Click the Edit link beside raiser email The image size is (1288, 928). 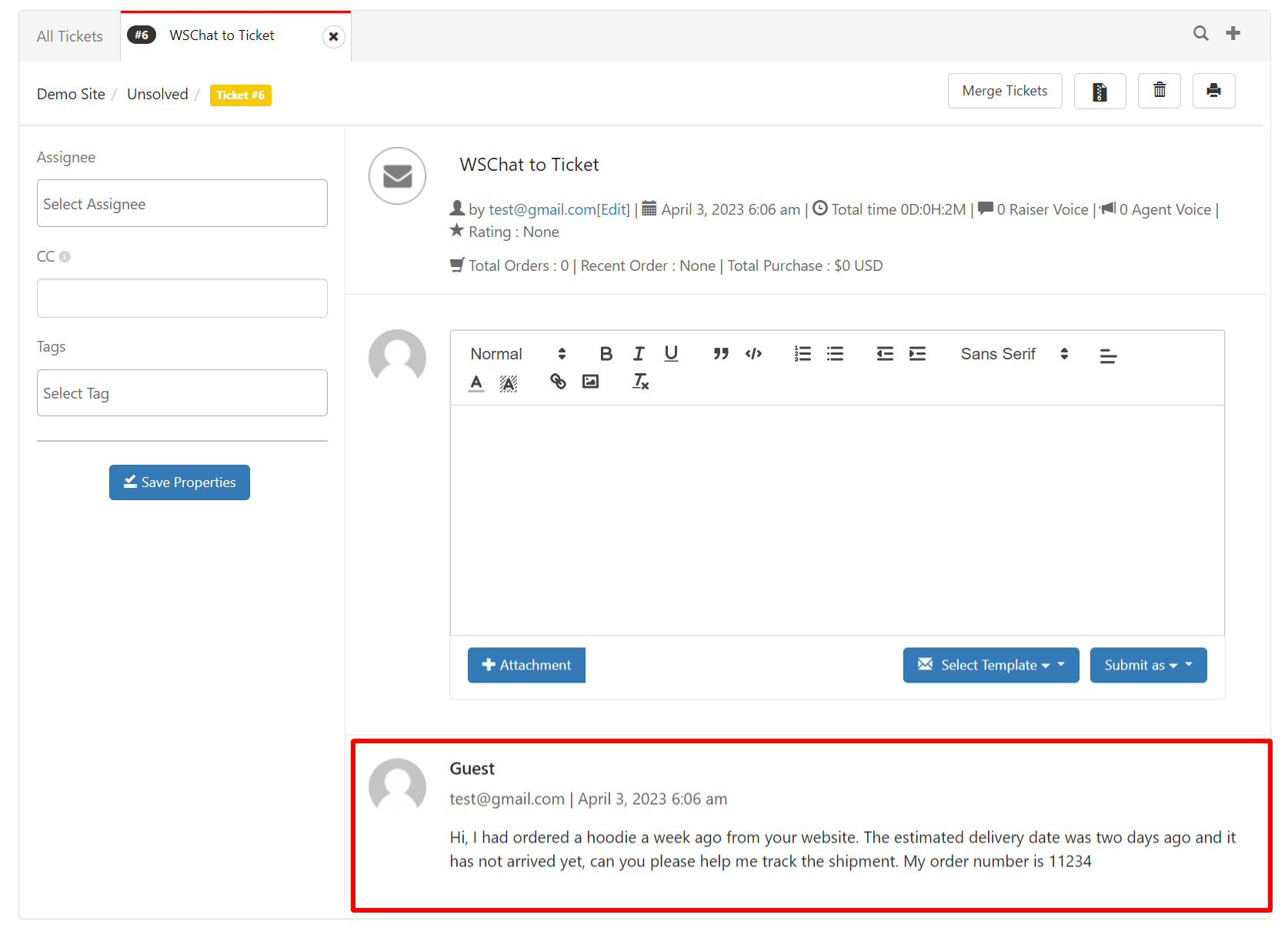613,209
